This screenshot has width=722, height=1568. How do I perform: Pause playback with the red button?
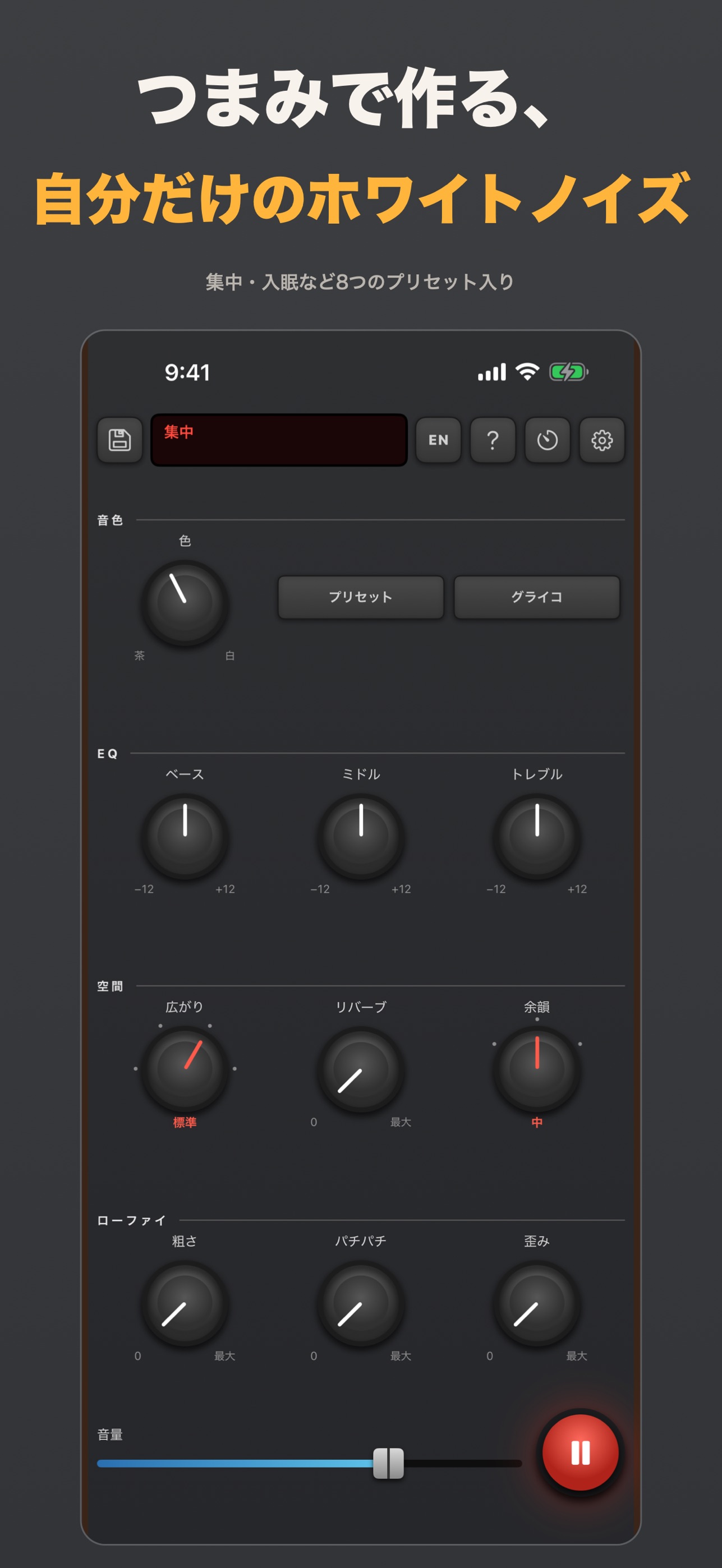pos(580,1452)
